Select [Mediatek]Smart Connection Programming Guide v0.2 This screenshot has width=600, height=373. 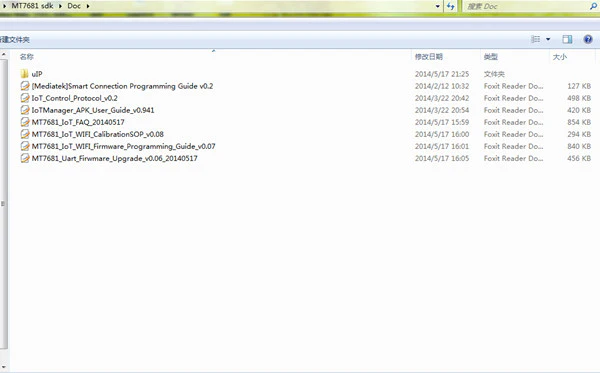[122, 86]
